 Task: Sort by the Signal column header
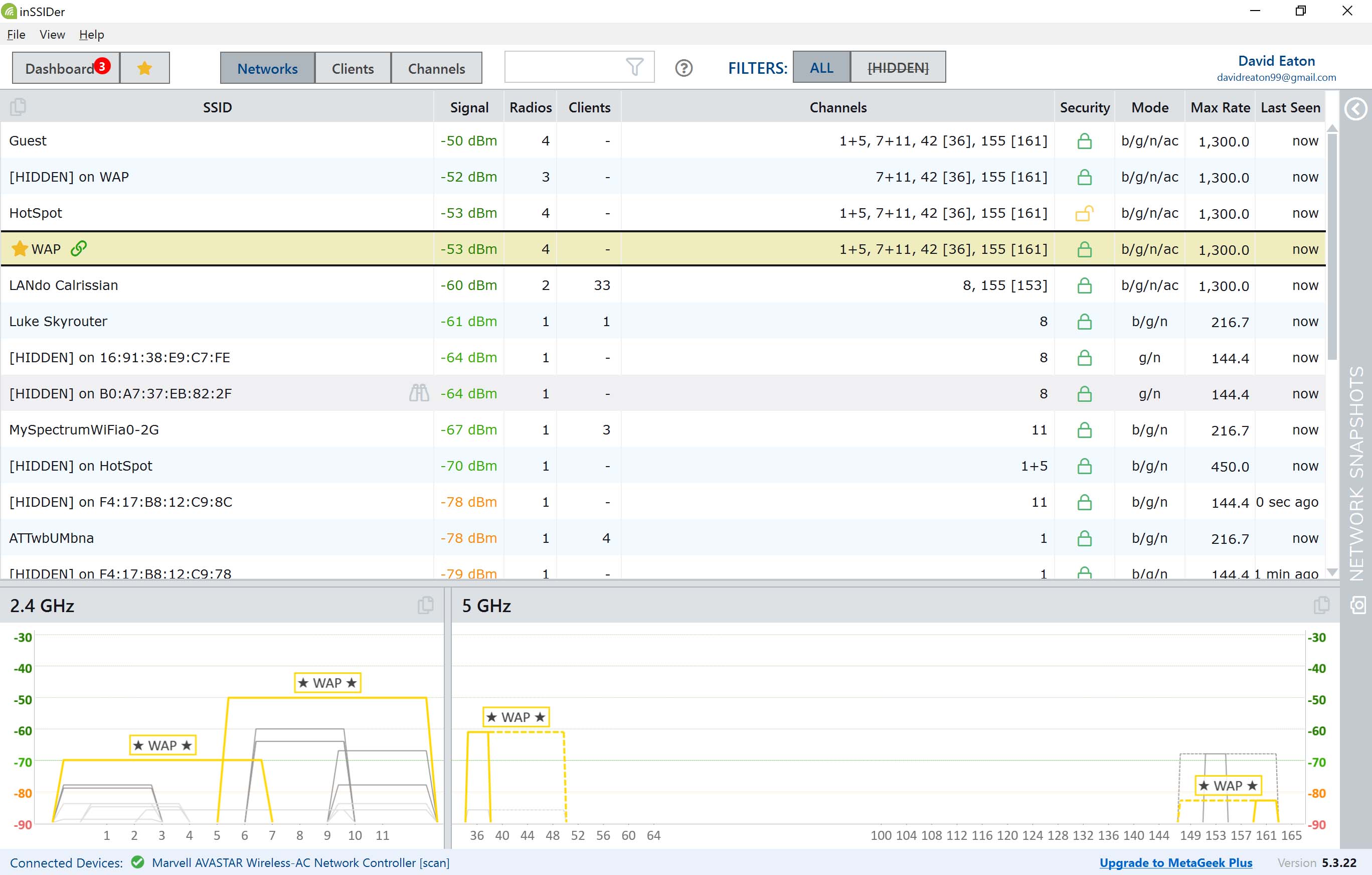(468, 107)
